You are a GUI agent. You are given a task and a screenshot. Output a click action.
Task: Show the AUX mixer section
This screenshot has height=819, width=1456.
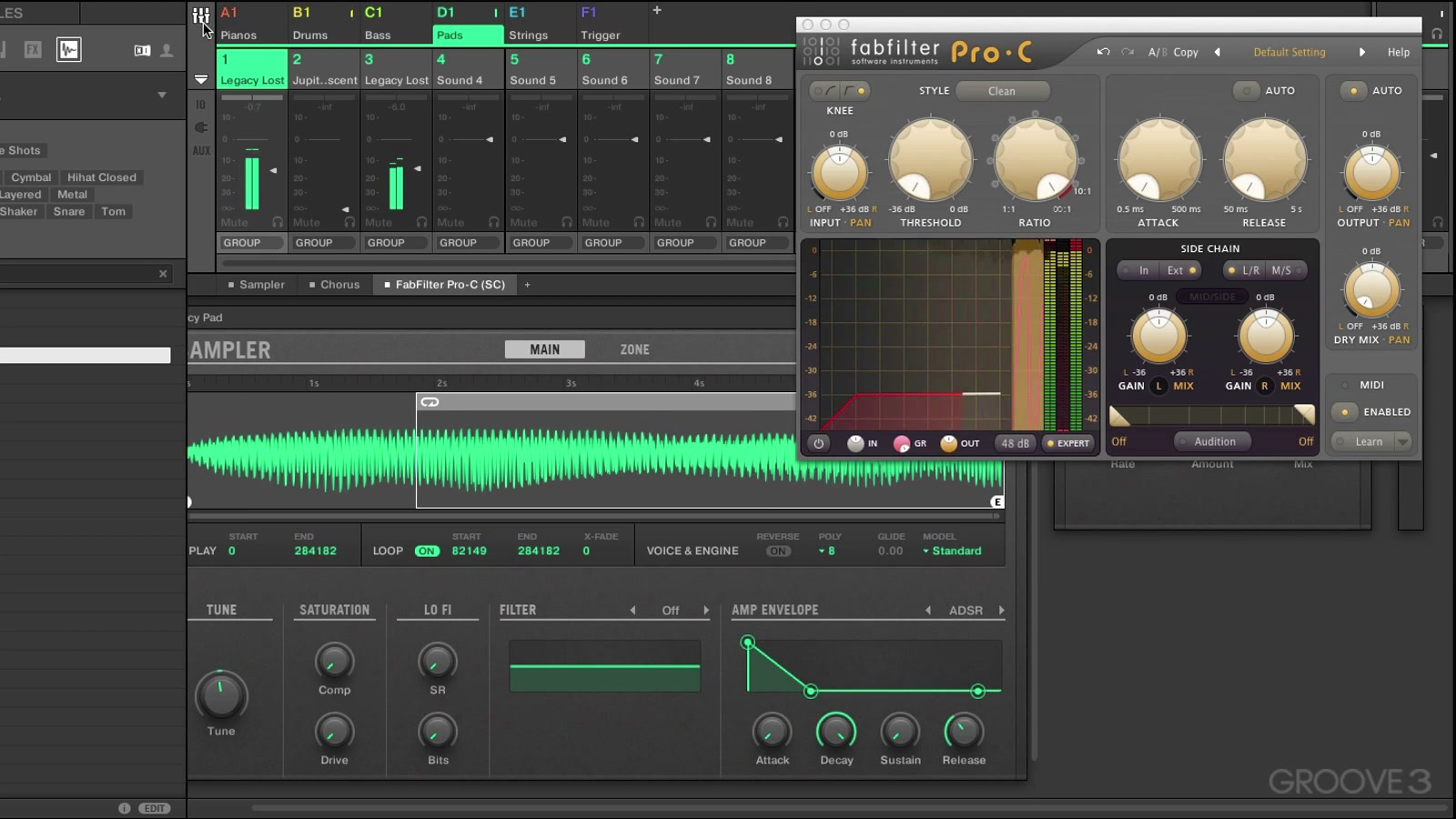[x=201, y=151]
